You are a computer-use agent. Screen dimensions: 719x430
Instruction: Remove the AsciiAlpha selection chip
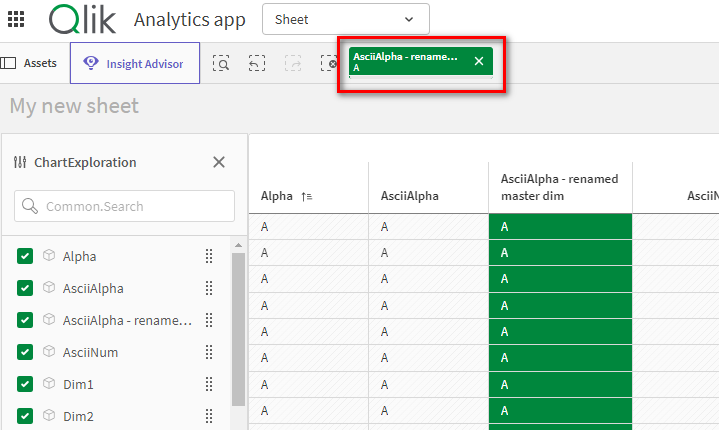point(479,62)
